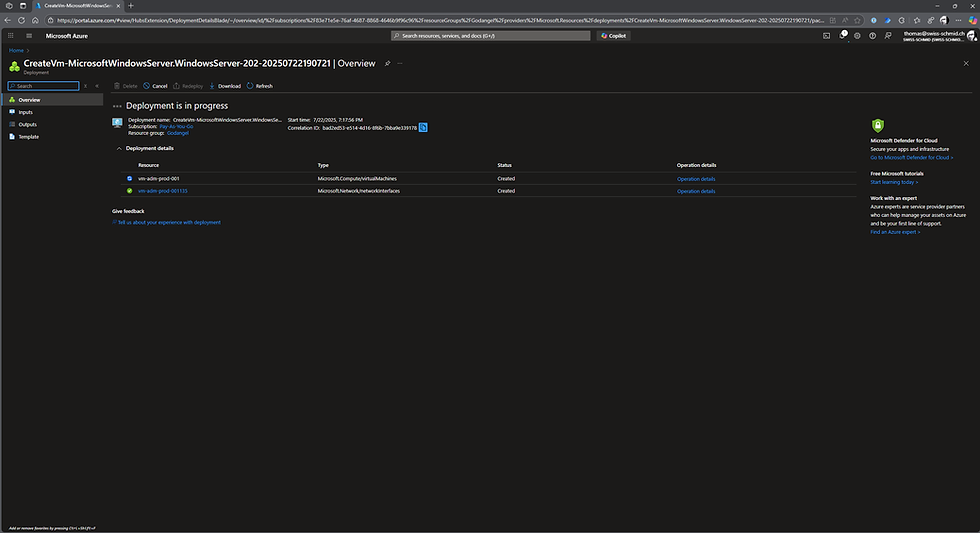Screen dimensions: 980x533
Task: Go to Microsoft Defender for Cloud
Action: click(x=911, y=157)
